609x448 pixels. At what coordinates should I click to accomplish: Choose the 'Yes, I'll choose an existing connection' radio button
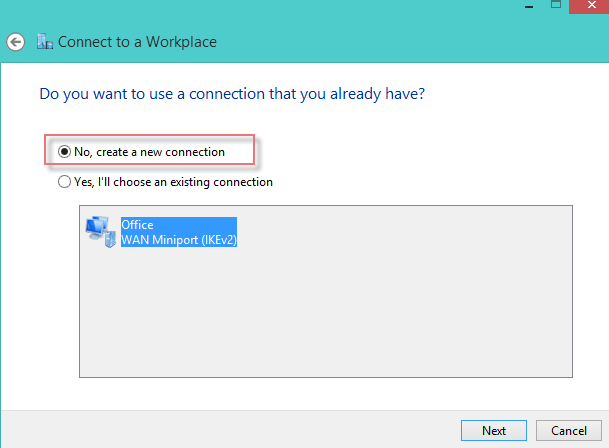tap(64, 181)
